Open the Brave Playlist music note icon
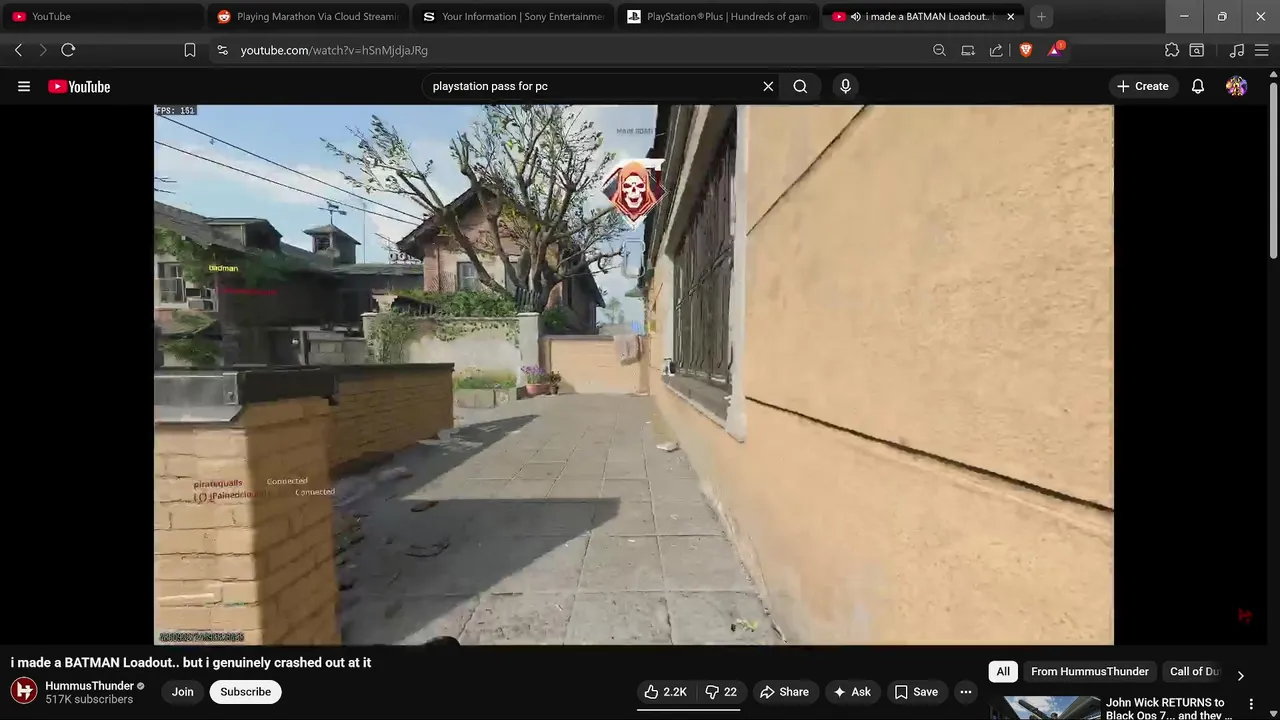Viewport: 1280px width, 720px height. coord(1237,50)
